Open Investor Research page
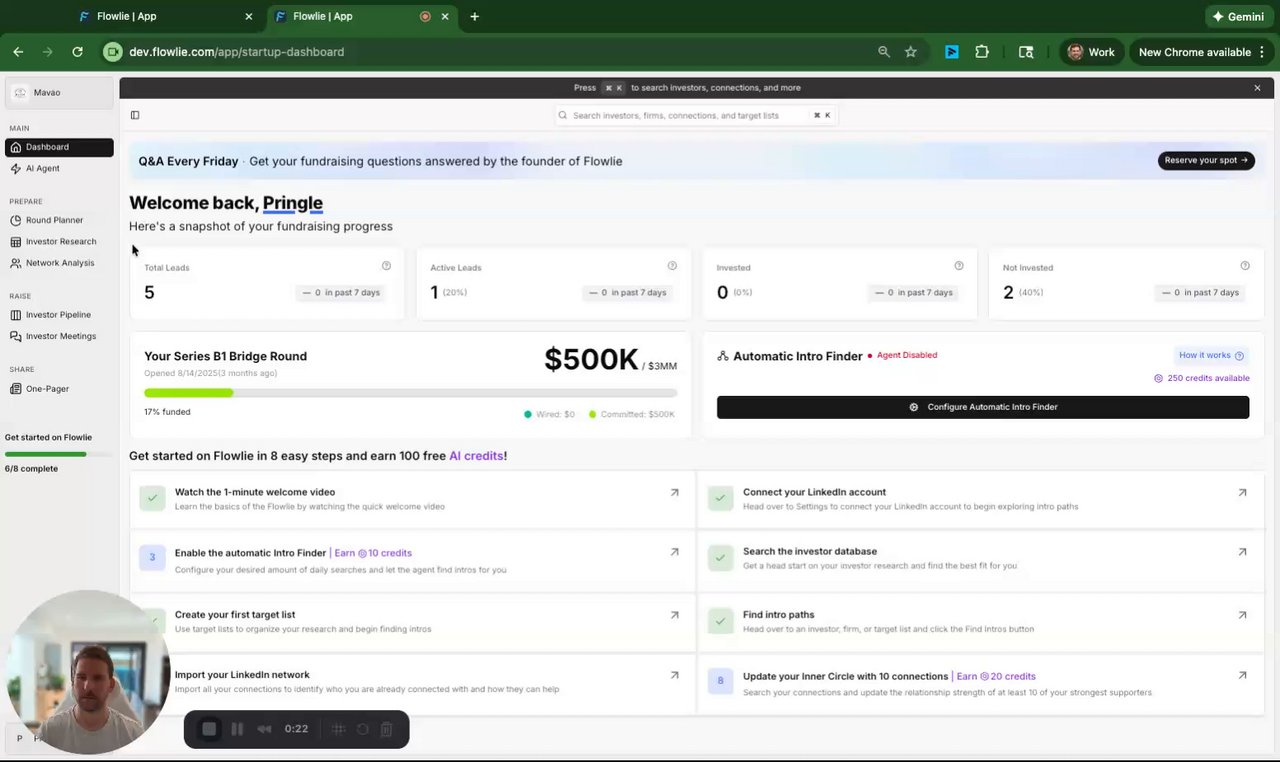 click(59, 241)
